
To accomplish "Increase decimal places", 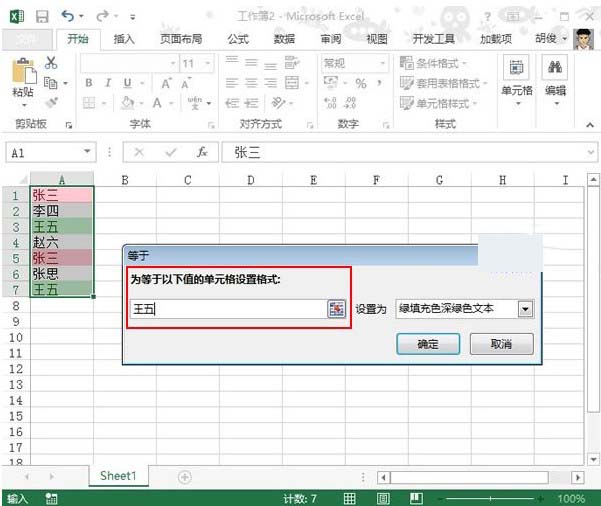I will [x=330, y=103].
